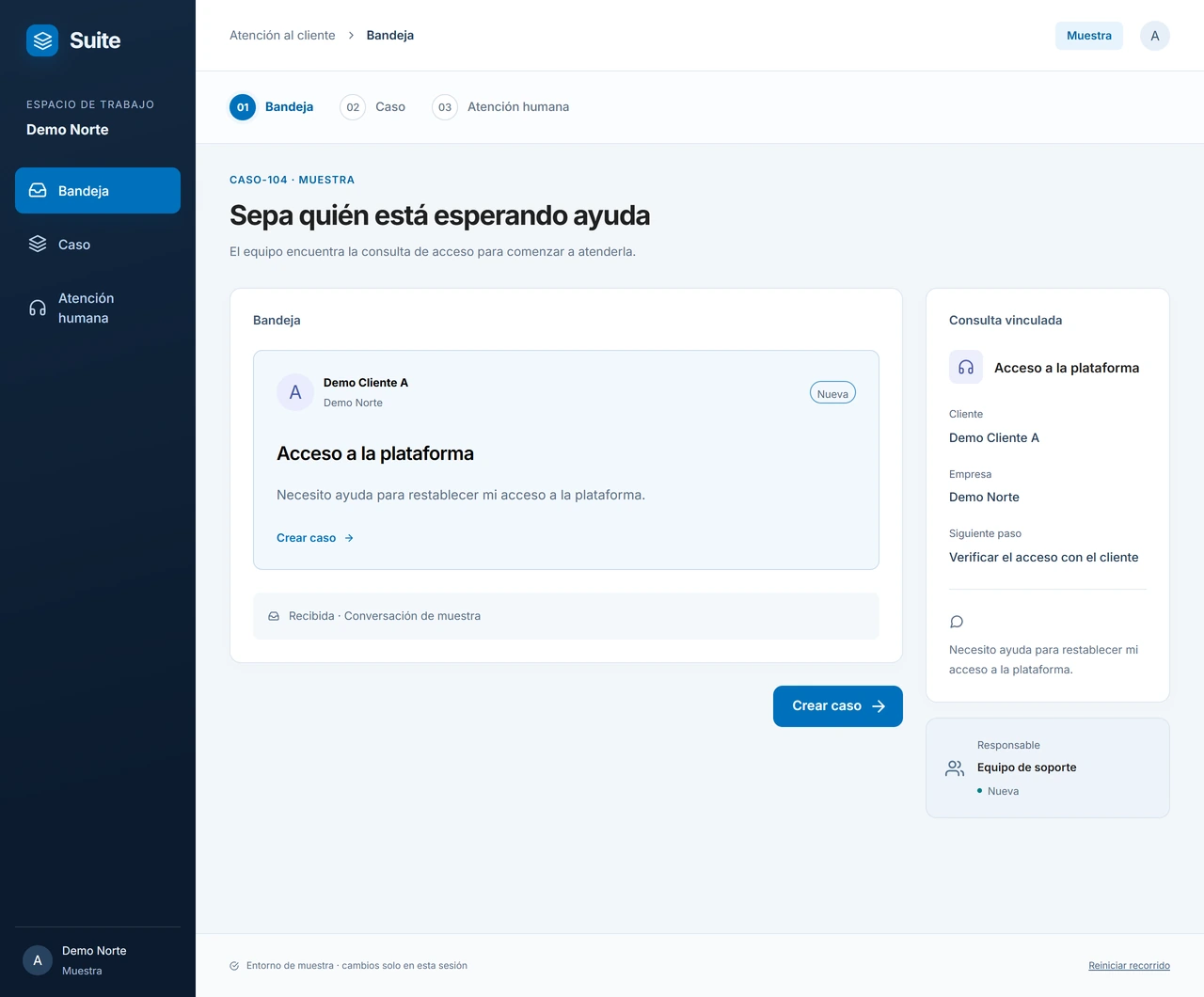Click the blue Crear caso button
The height and width of the screenshot is (997, 1204).
click(838, 706)
